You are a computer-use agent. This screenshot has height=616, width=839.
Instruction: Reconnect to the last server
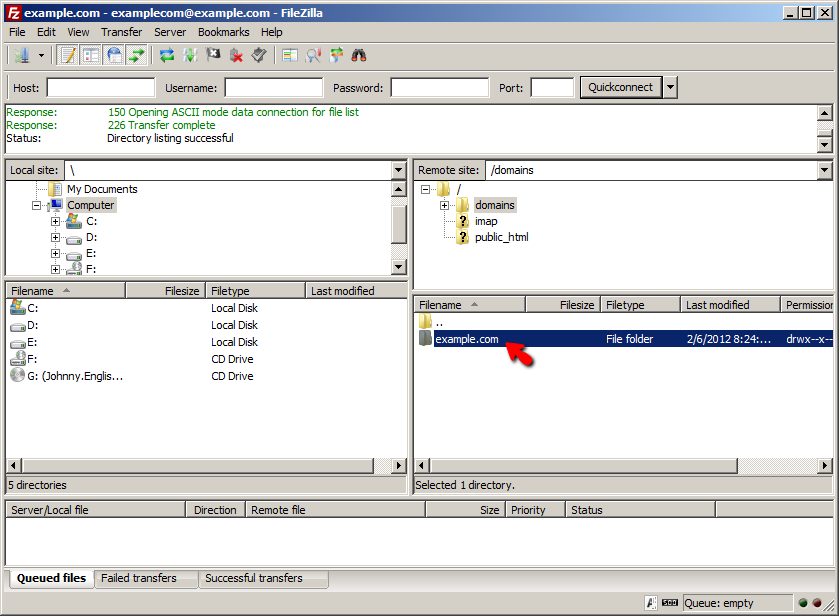coord(259,55)
